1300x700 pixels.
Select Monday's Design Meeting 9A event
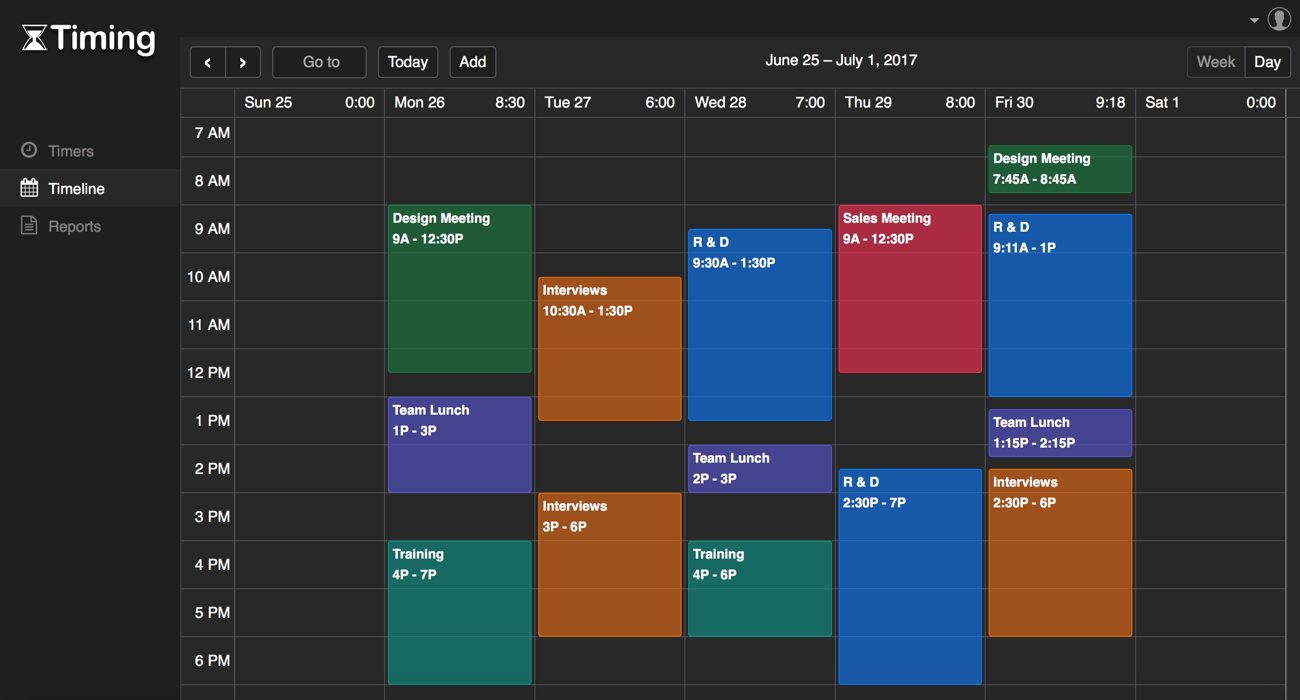click(x=459, y=290)
